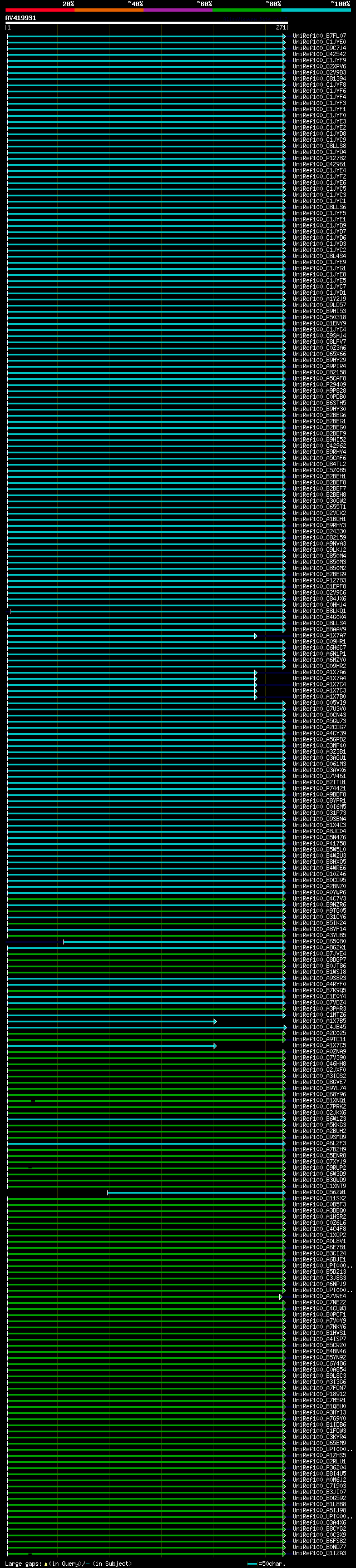
Task: Select hit label UniRef100_Q8DGP7
Action: [319, 959]
